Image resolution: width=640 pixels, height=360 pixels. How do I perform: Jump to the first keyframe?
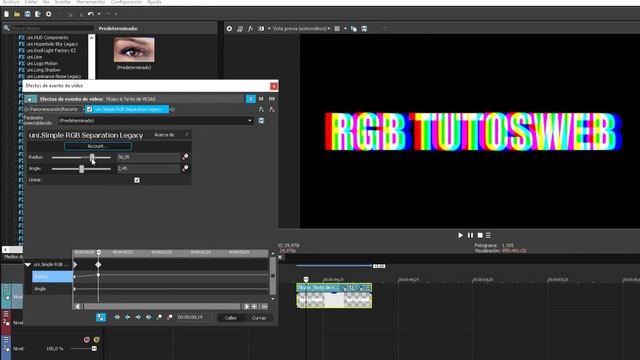pos(117,317)
